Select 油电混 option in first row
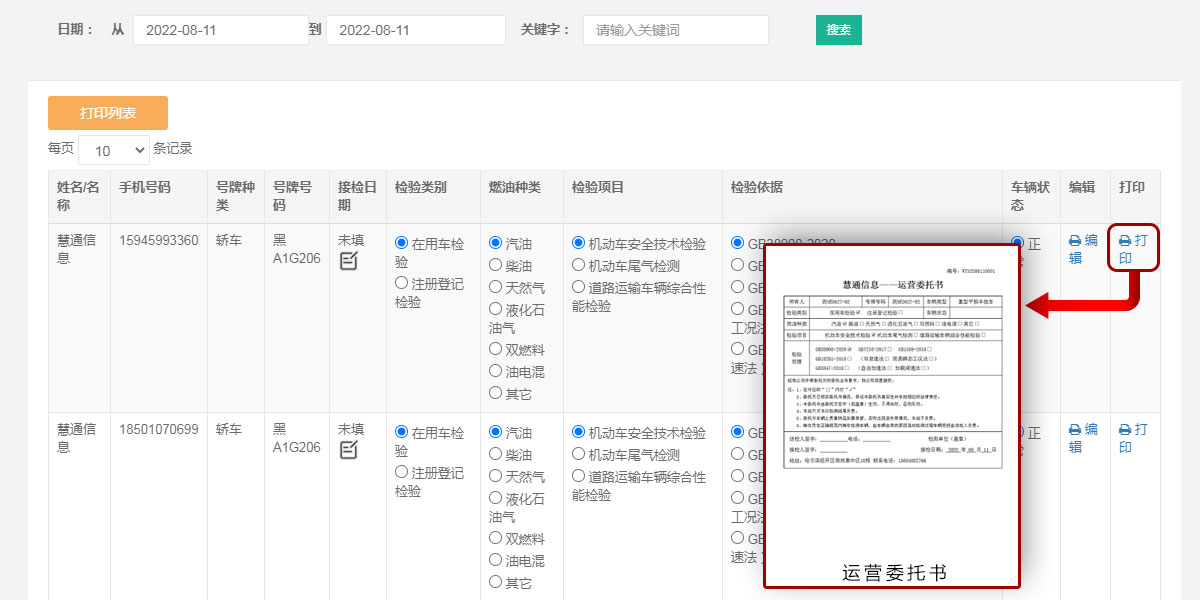 pos(496,371)
